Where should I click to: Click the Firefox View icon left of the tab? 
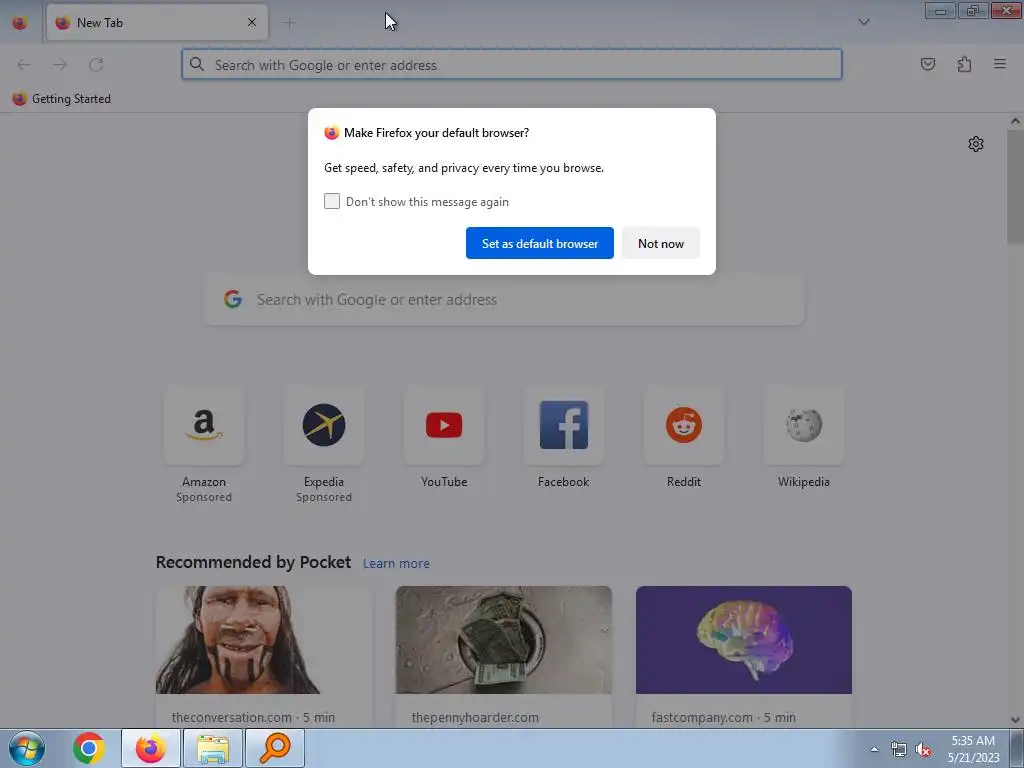coord(20,23)
